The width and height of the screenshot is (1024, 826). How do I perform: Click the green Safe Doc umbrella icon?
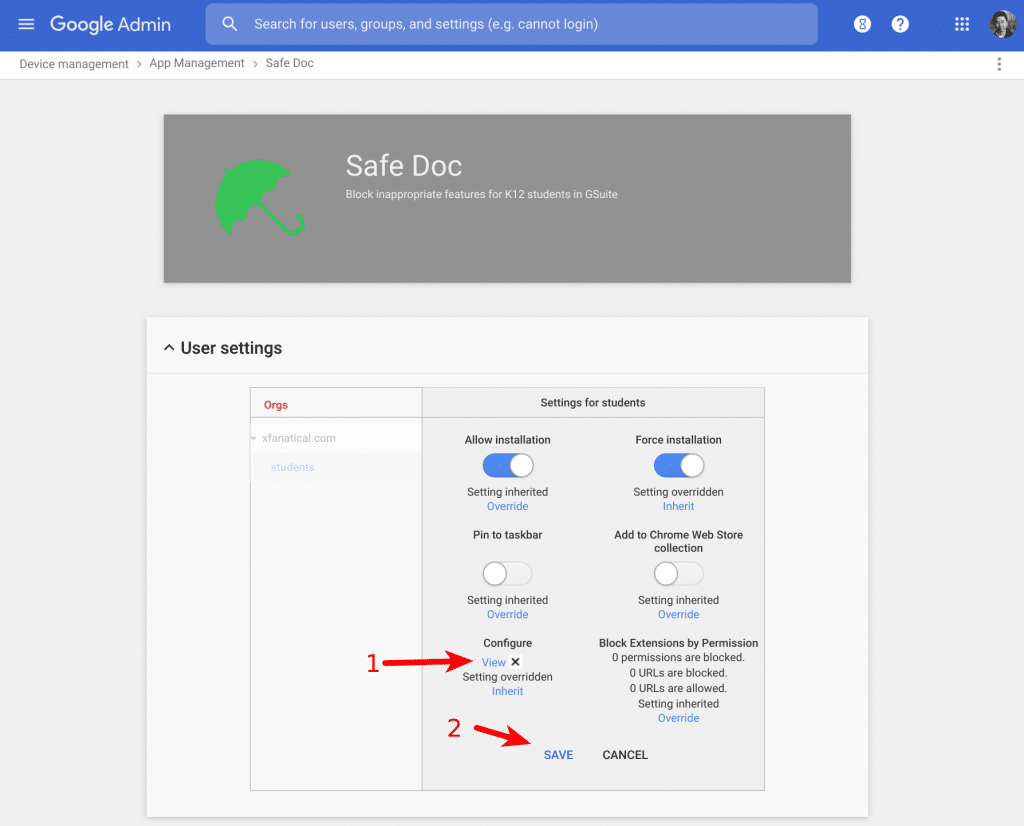[x=259, y=197]
